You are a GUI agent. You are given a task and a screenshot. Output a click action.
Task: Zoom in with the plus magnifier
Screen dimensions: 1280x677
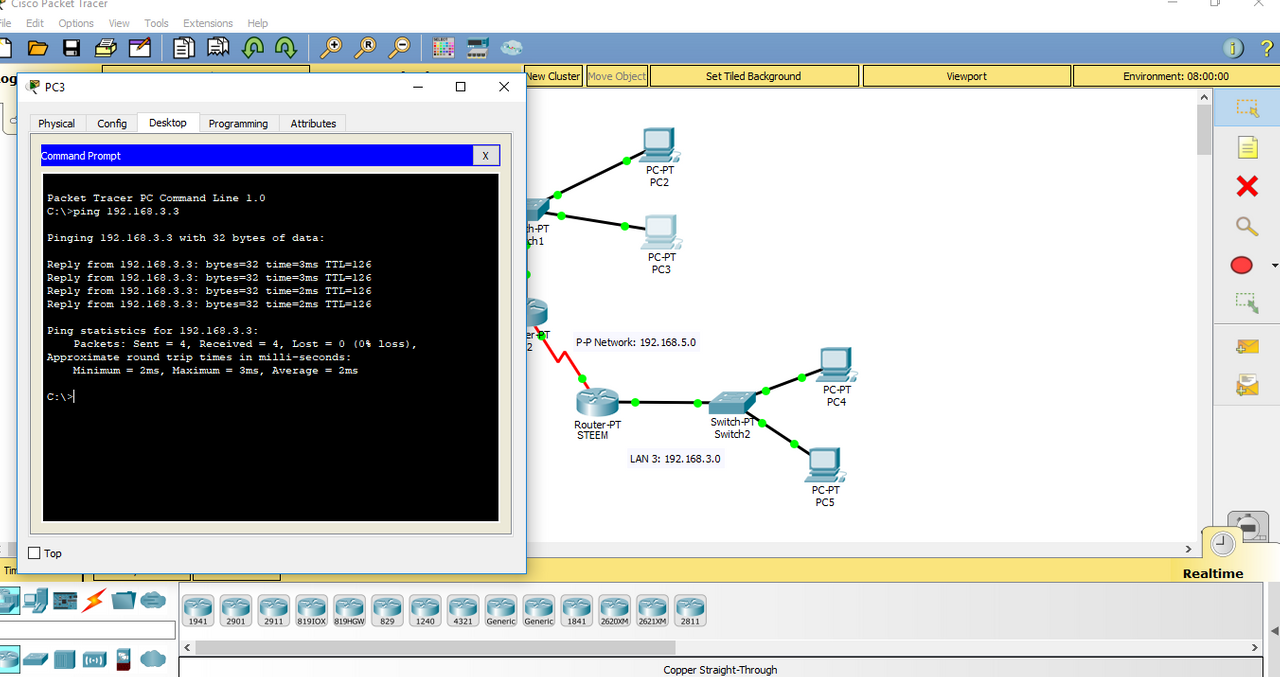pyautogui.click(x=331, y=47)
